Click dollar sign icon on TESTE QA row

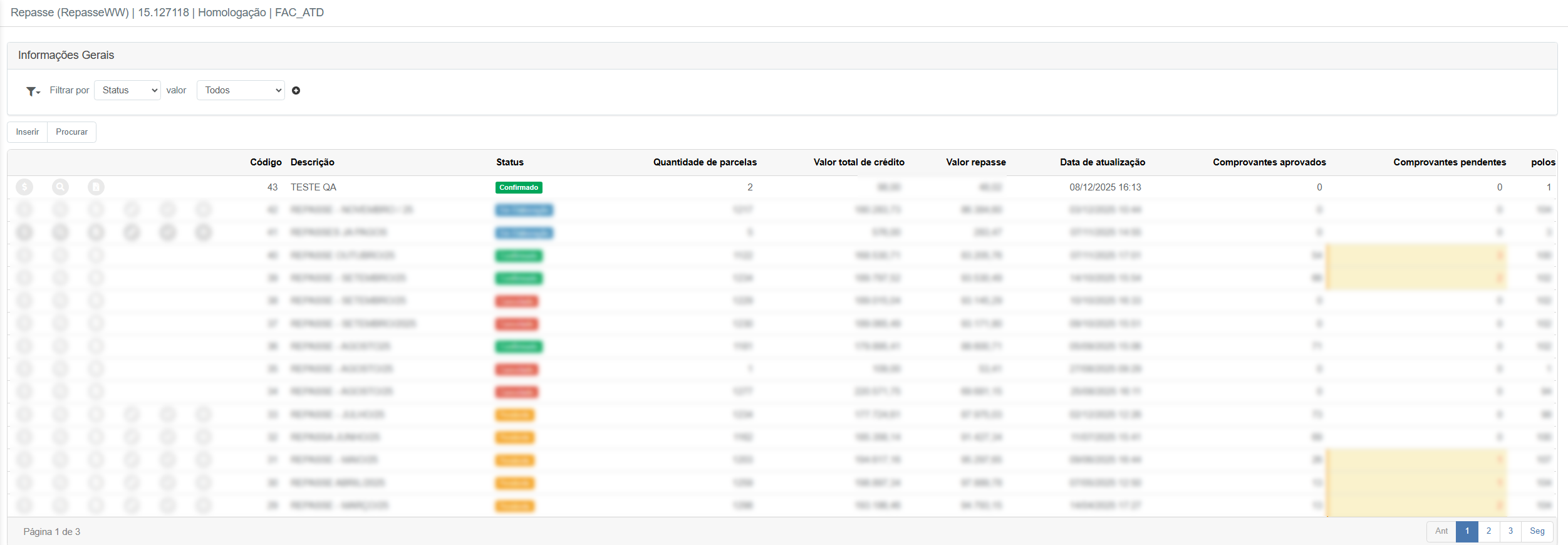pos(24,187)
